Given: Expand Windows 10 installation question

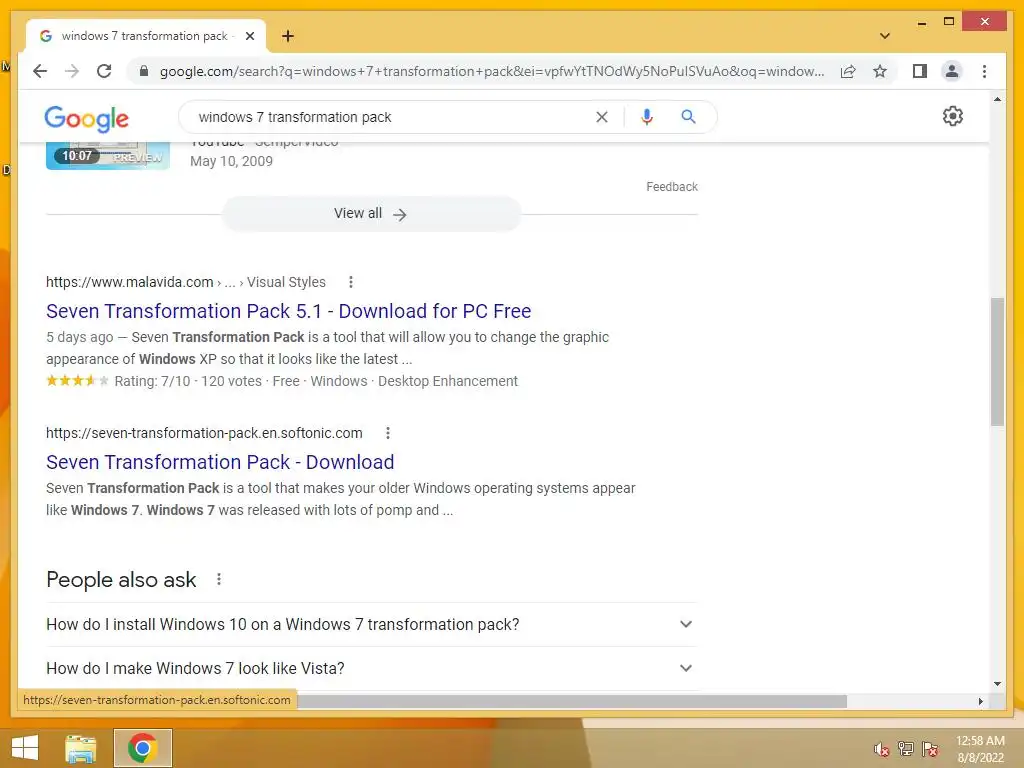Looking at the screenshot, I should [371, 624].
